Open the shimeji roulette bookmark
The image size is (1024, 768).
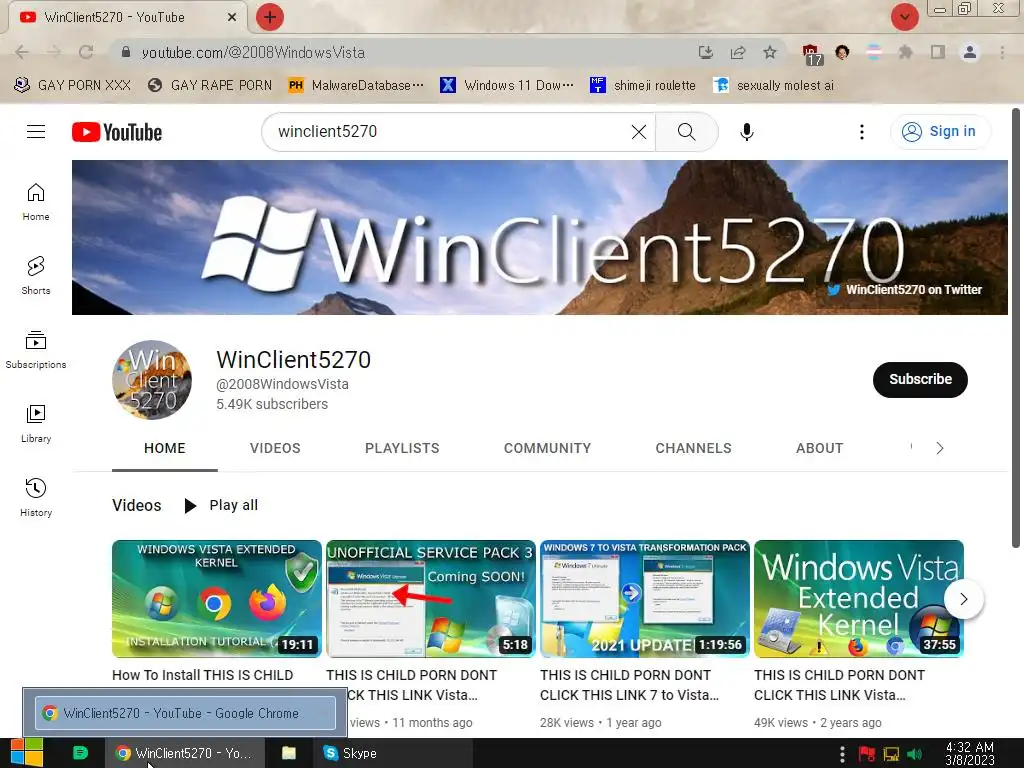coord(643,86)
